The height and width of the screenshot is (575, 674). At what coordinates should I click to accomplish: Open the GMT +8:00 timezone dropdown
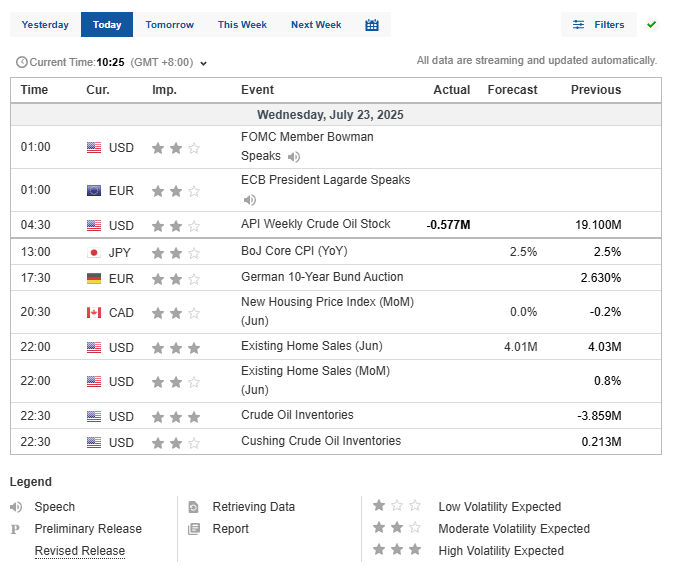203,63
